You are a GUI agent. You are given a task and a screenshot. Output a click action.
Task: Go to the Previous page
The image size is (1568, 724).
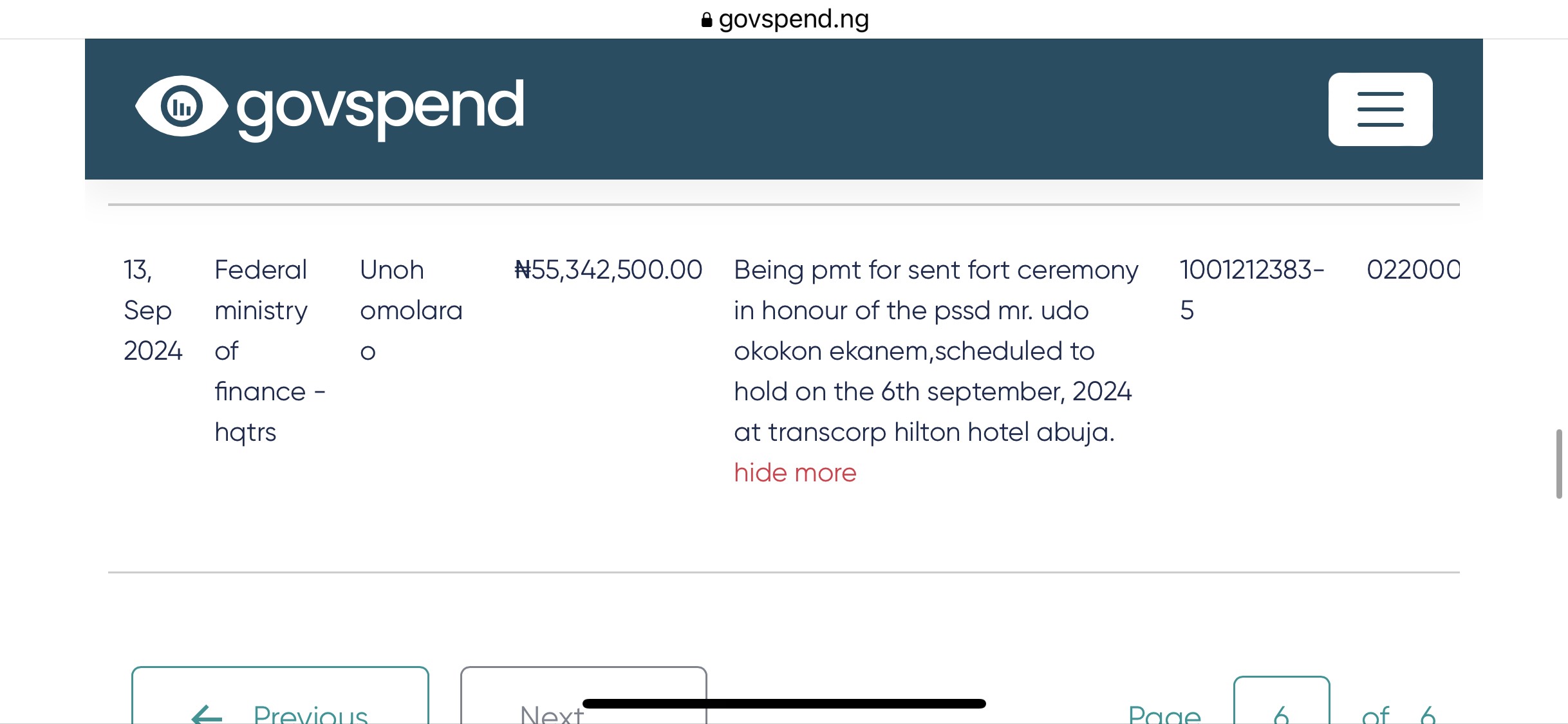click(280, 696)
